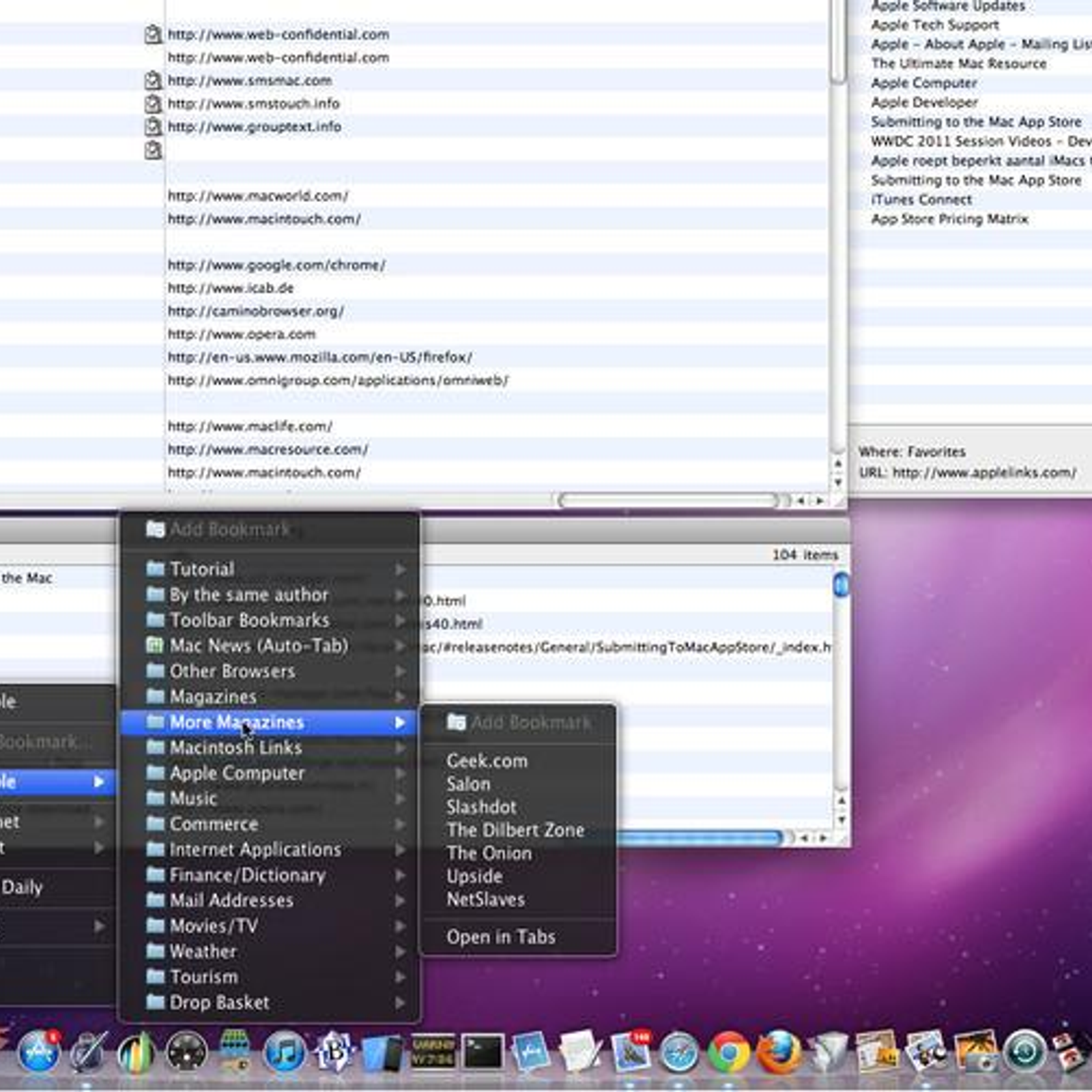Launch iTunes from the dock
The width and height of the screenshot is (1092, 1092).
pos(285,1052)
